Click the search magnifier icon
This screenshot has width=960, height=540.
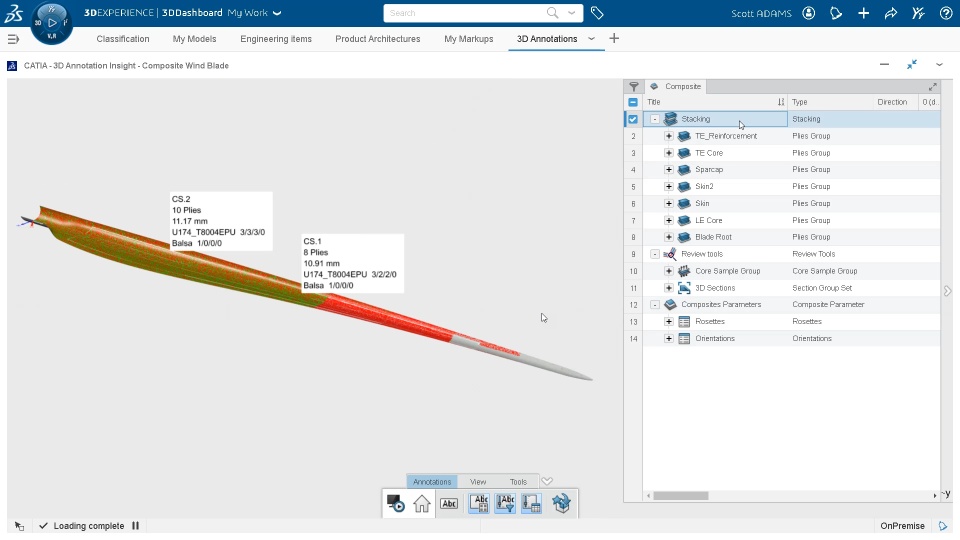tap(553, 13)
